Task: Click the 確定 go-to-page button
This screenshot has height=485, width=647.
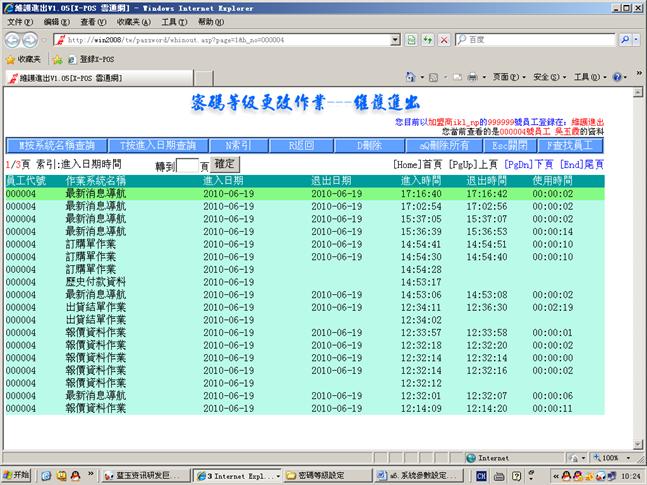Action: [x=225, y=163]
